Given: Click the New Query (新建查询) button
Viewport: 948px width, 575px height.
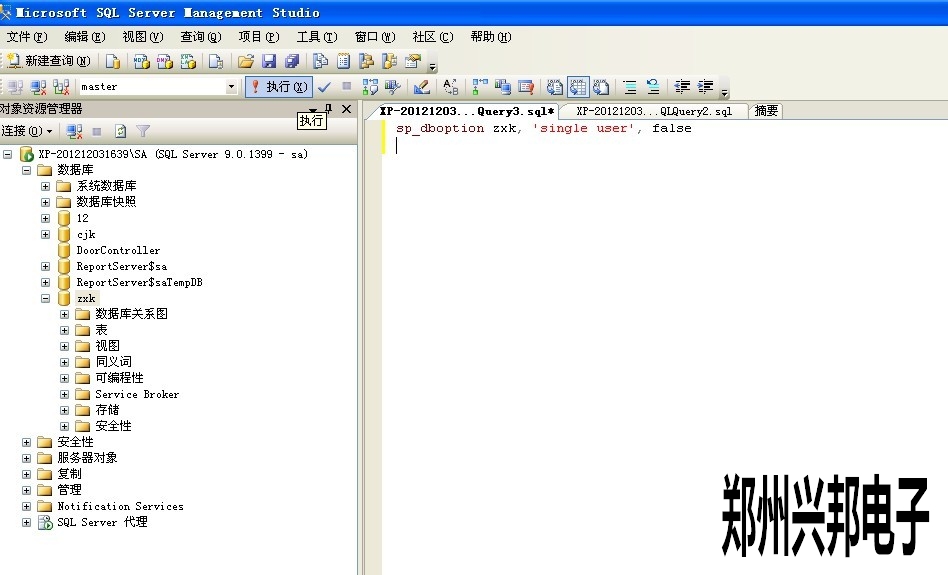Looking at the screenshot, I should [48, 61].
